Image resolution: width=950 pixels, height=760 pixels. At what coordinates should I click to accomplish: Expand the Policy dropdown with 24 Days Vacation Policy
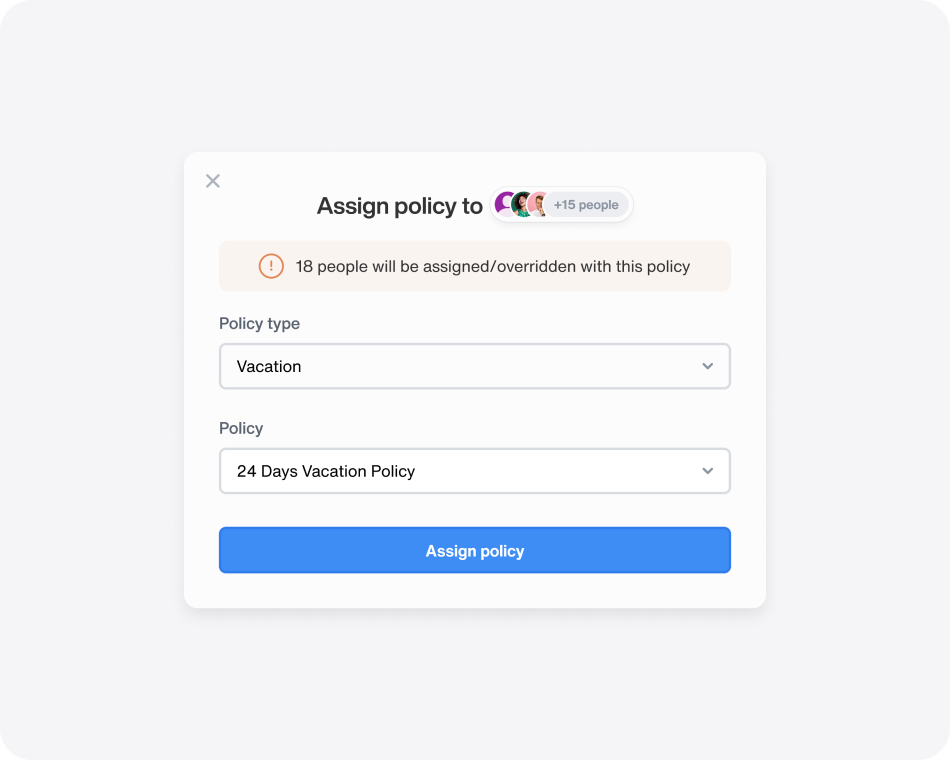pos(475,471)
